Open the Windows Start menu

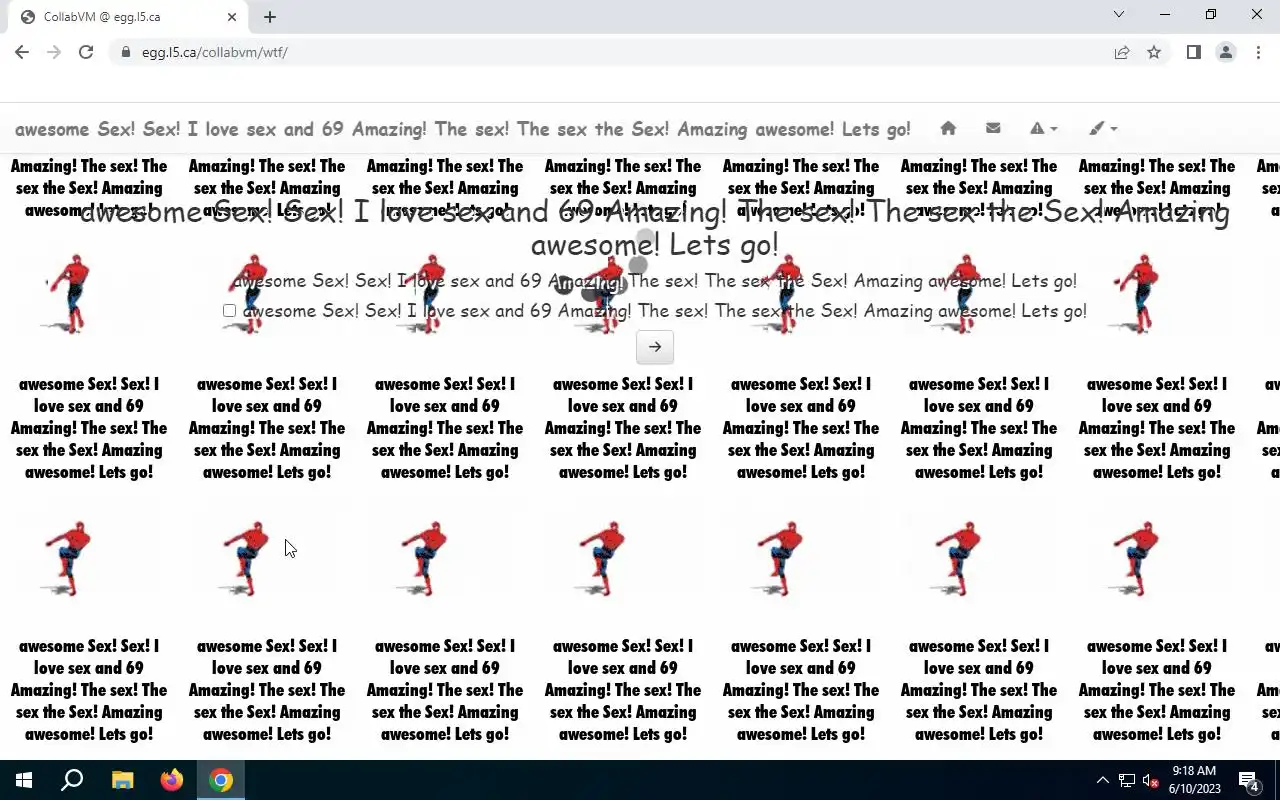24,780
